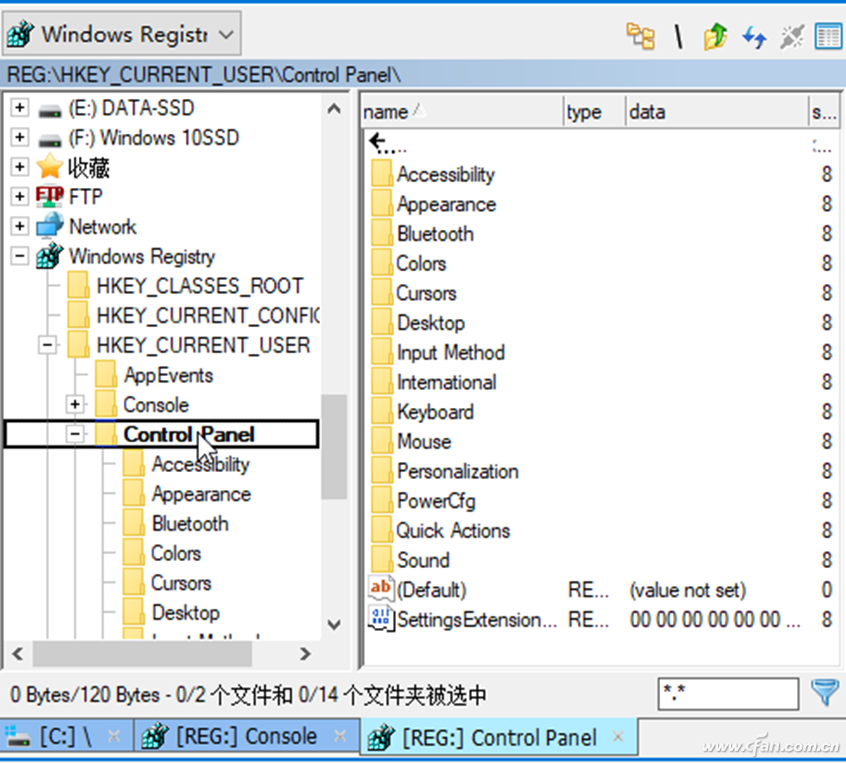Click the folder tree toolbar icon
This screenshot has width=846, height=763.
640,36
